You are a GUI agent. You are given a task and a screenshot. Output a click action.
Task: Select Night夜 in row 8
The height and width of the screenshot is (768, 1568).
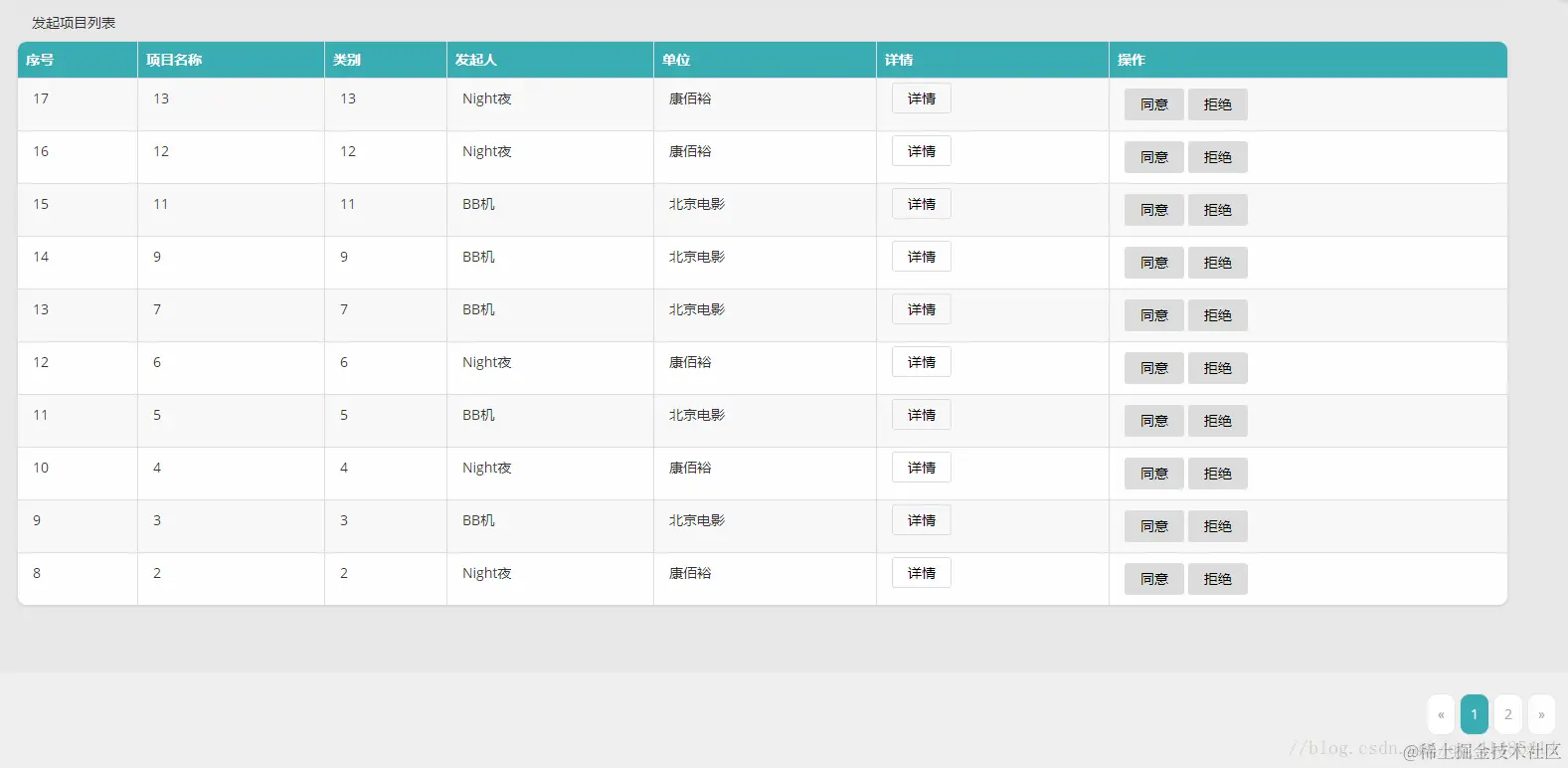coord(487,573)
